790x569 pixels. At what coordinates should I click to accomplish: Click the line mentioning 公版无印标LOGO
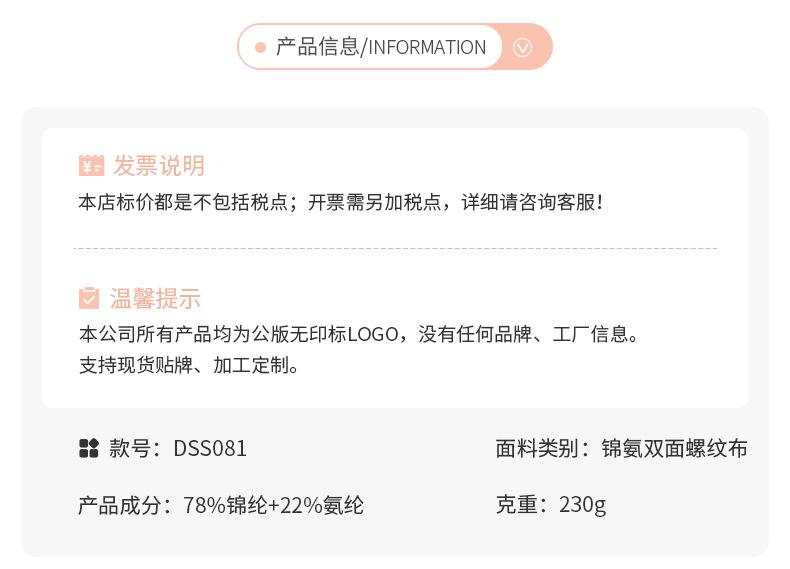point(358,334)
